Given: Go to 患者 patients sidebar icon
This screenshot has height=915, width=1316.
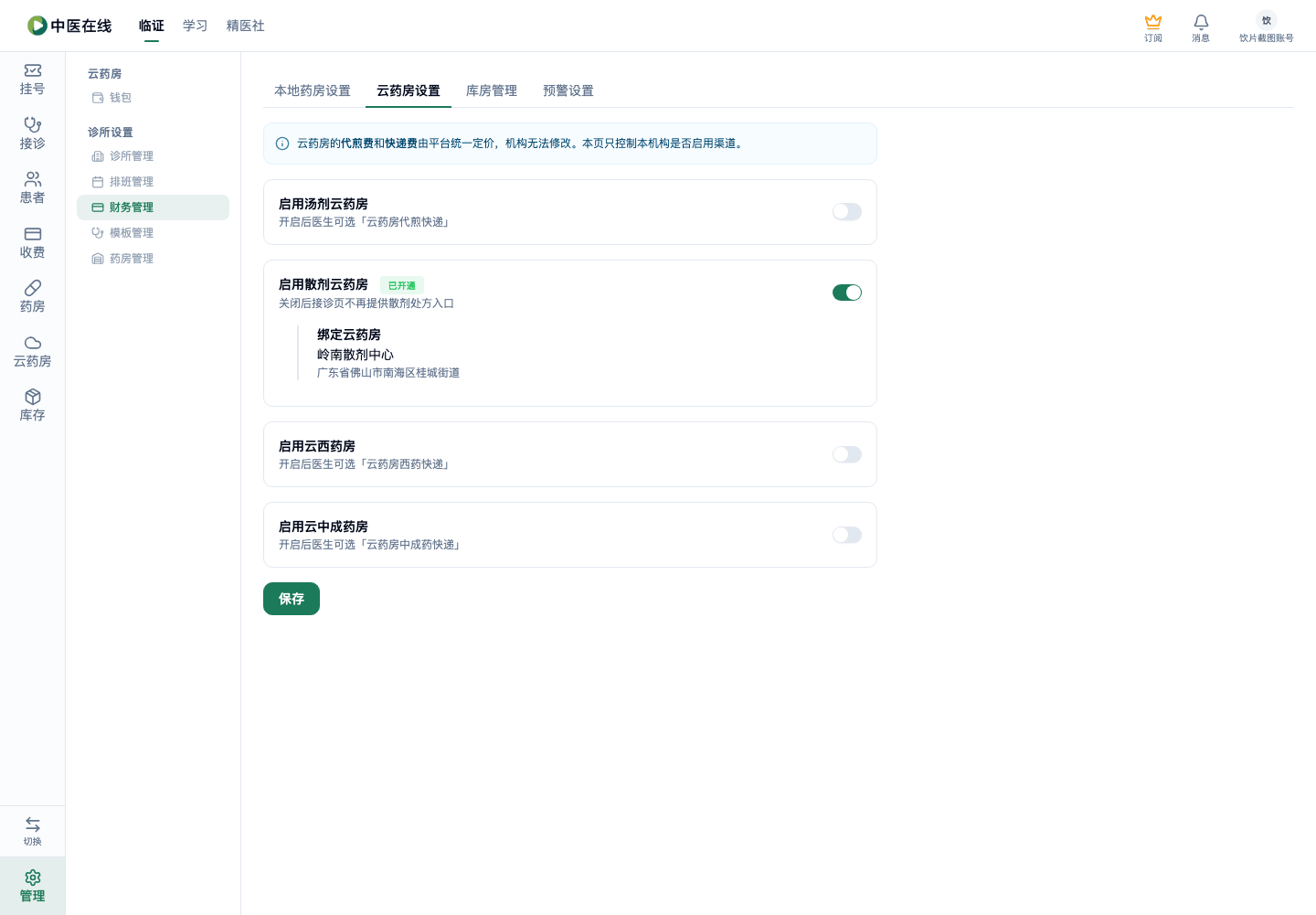Looking at the screenshot, I should point(33,179).
